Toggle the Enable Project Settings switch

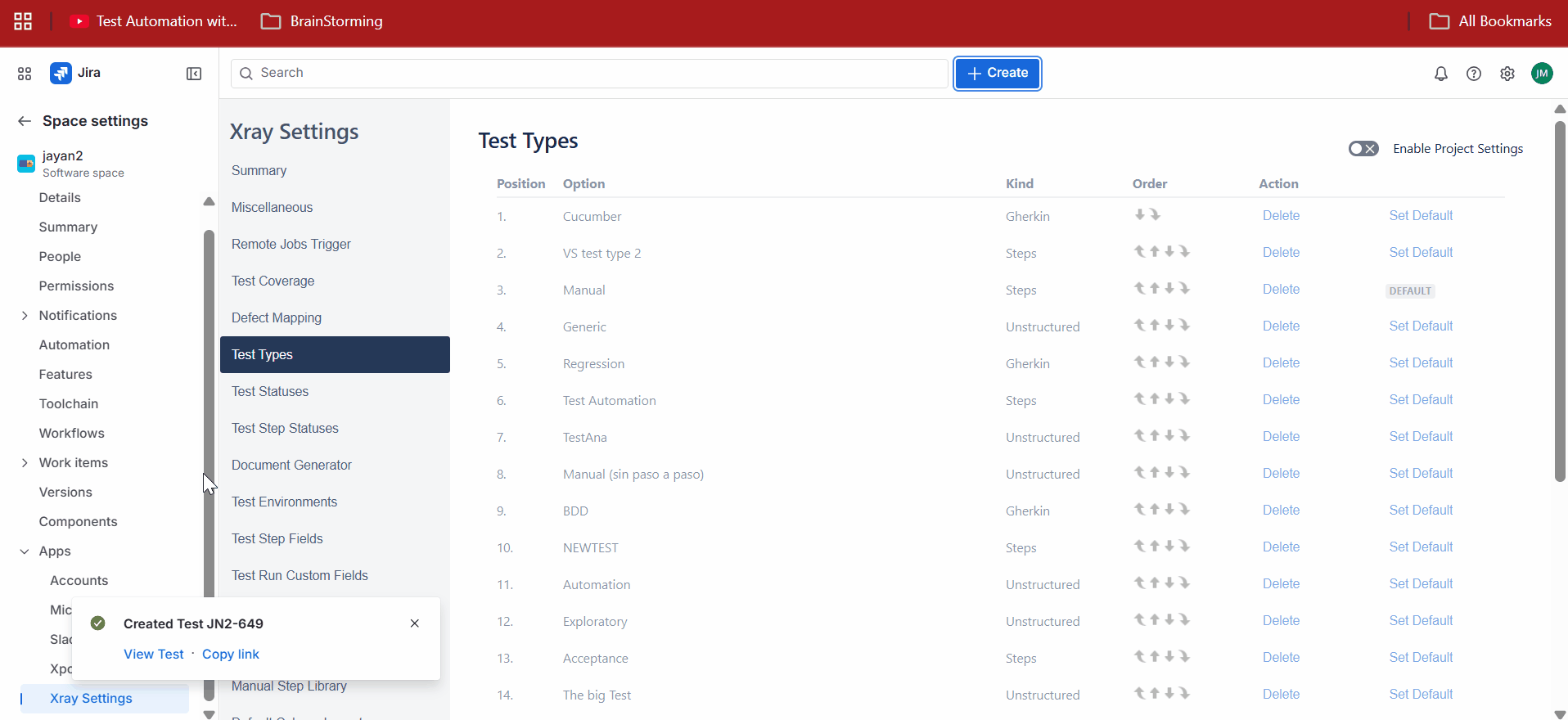(1363, 149)
